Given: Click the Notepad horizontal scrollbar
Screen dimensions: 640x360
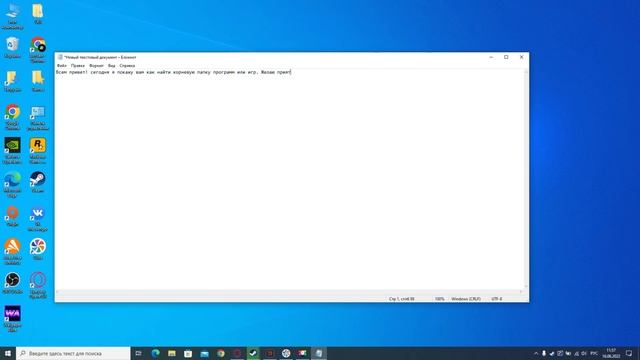Looking at the screenshot, I should click(289, 292).
